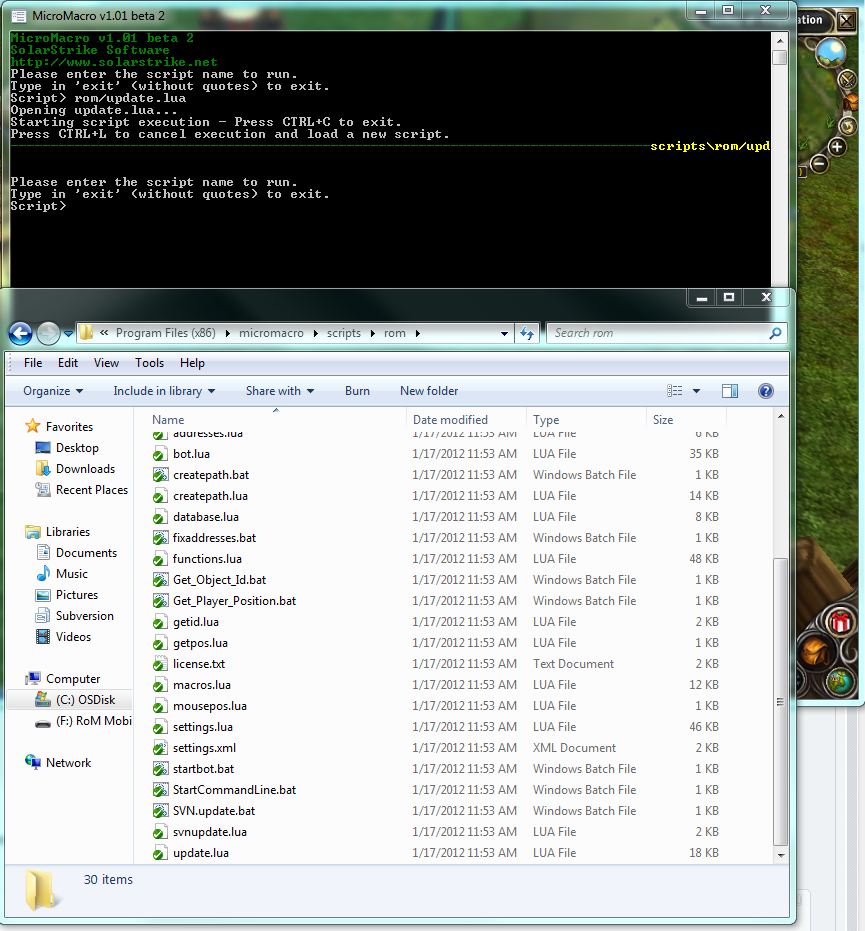The image size is (865, 931).
Task: Toggle the preview pane icon
Action: [x=730, y=391]
